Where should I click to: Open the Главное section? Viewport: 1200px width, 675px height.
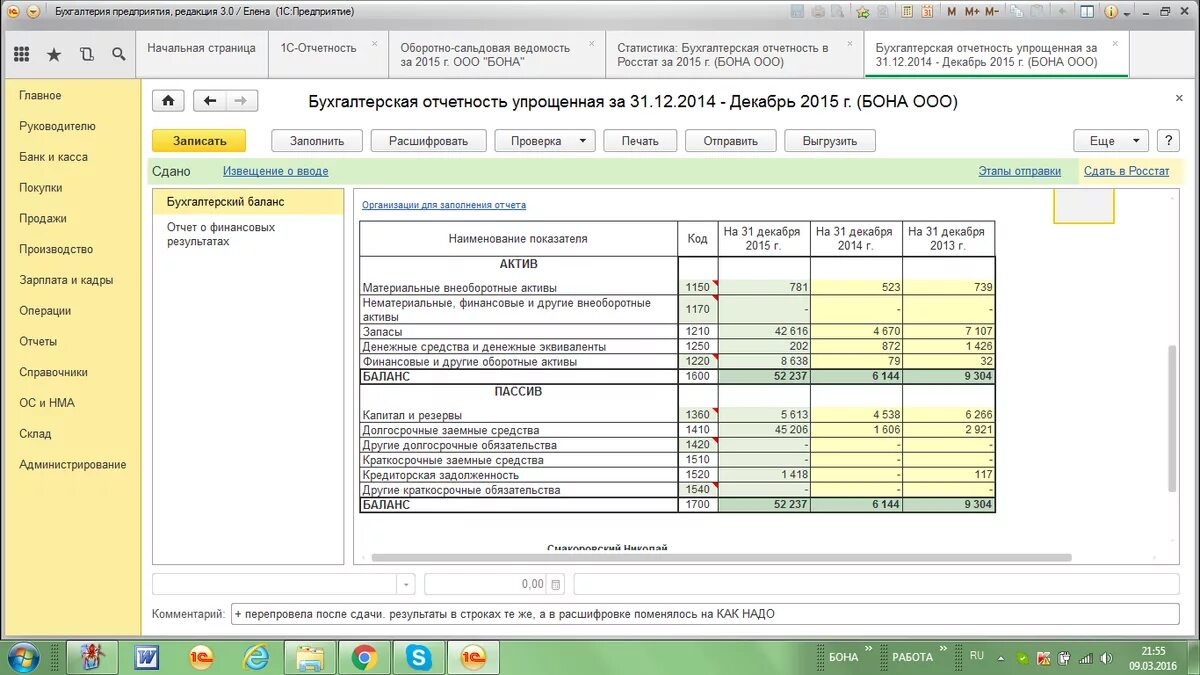tap(40, 96)
